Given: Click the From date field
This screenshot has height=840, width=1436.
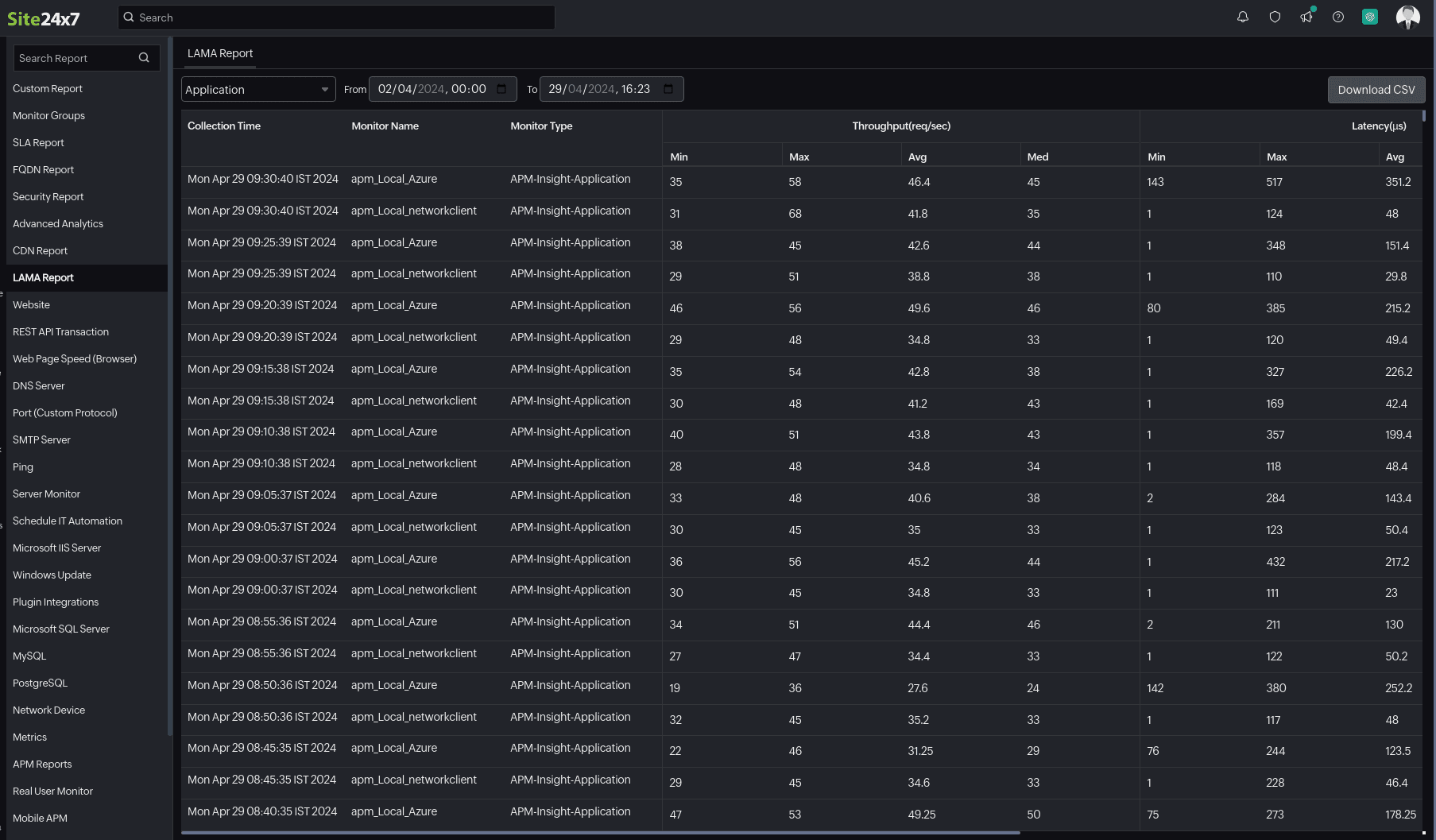Looking at the screenshot, I should (x=443, y=89).
